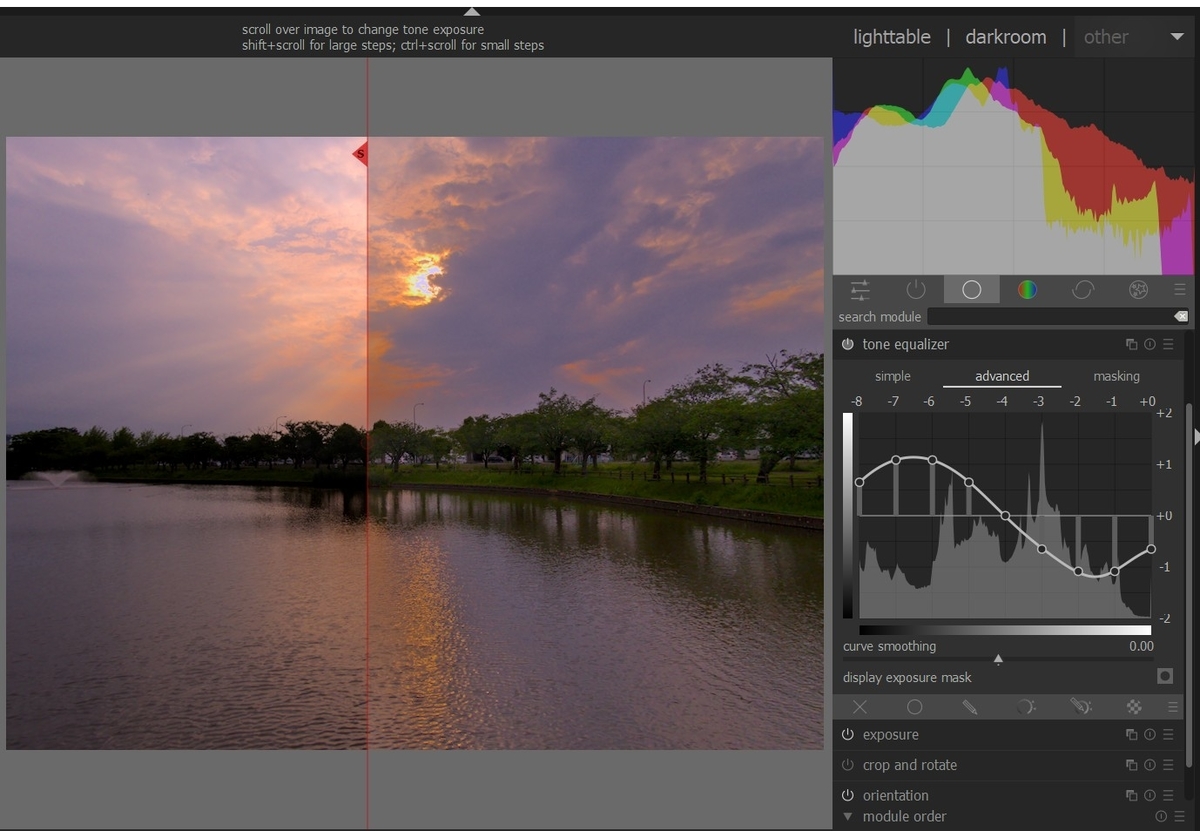Select the -8 EV curve node
The height and width of the screenshot is (831, 1200).
pos(859,483)
